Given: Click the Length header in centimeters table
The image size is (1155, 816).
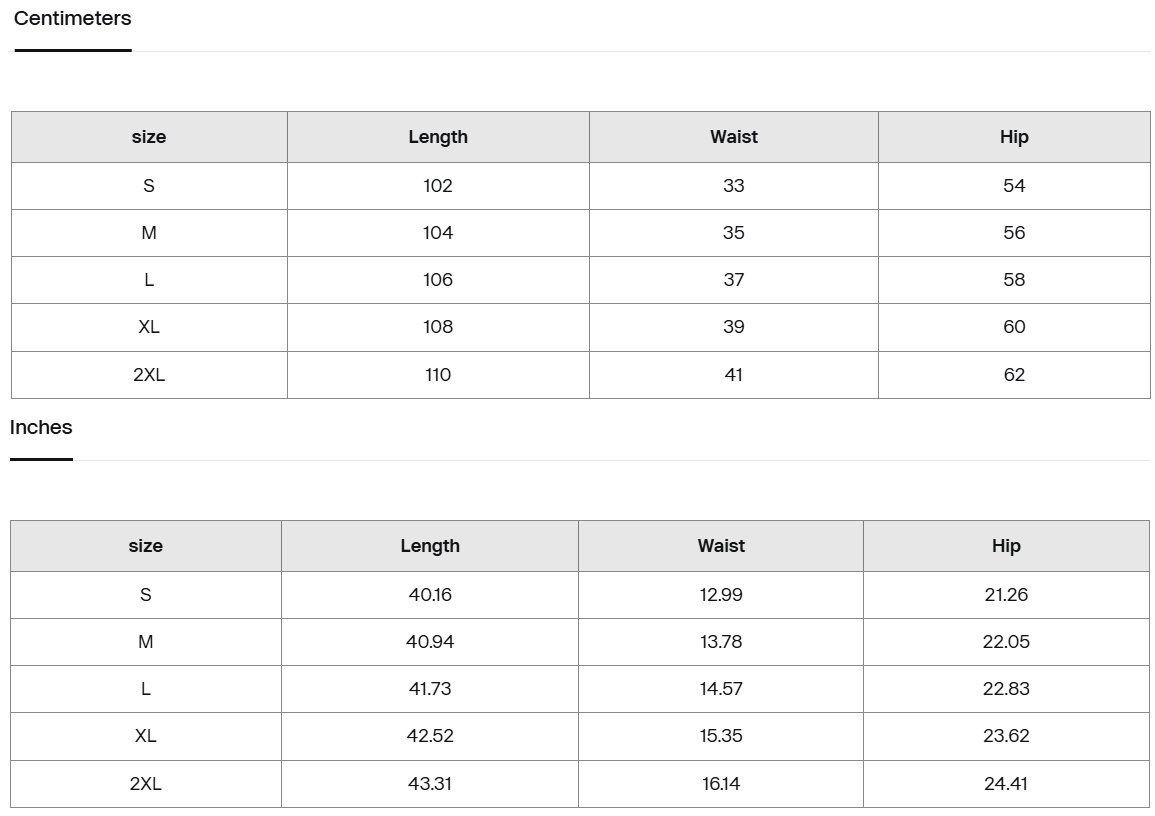Looking at the screenshot, I should (438, 137).
